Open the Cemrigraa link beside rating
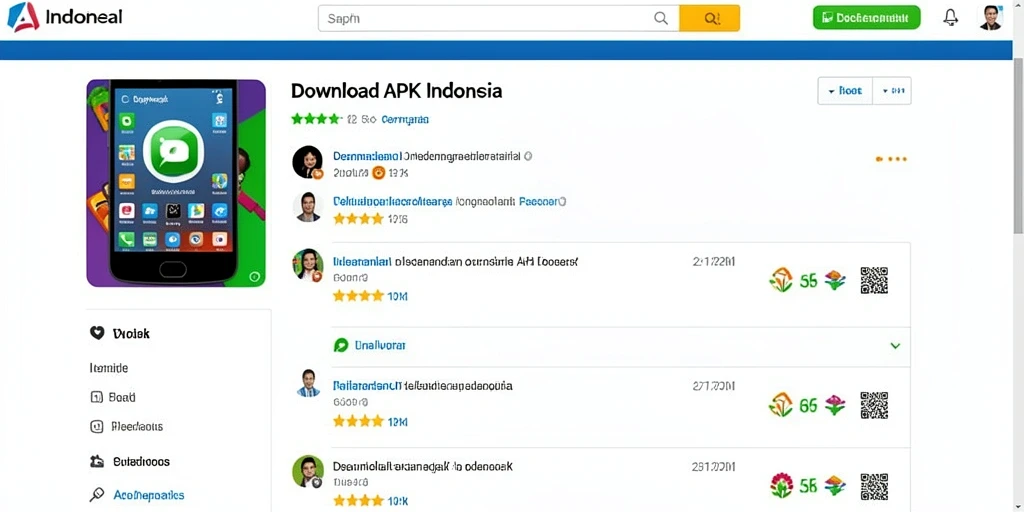1024x512 pixels. pos(405,120)
